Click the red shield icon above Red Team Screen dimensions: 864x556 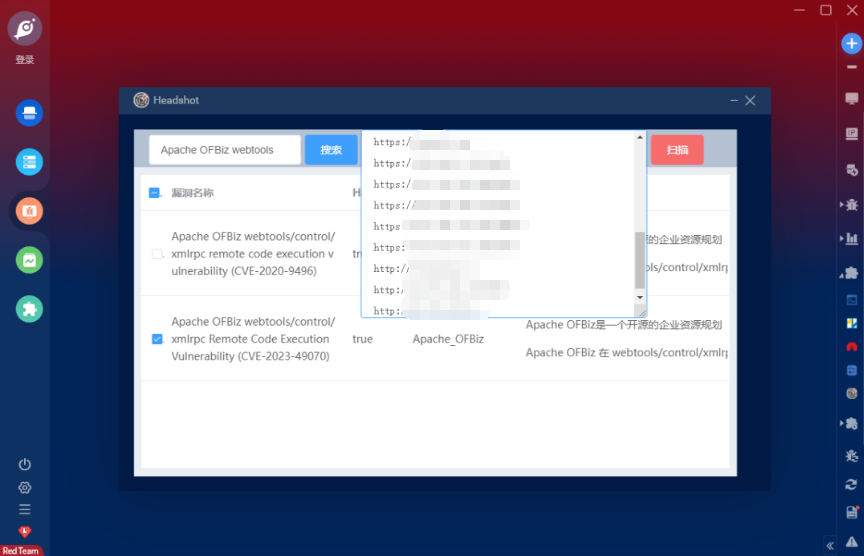point(25,531)
